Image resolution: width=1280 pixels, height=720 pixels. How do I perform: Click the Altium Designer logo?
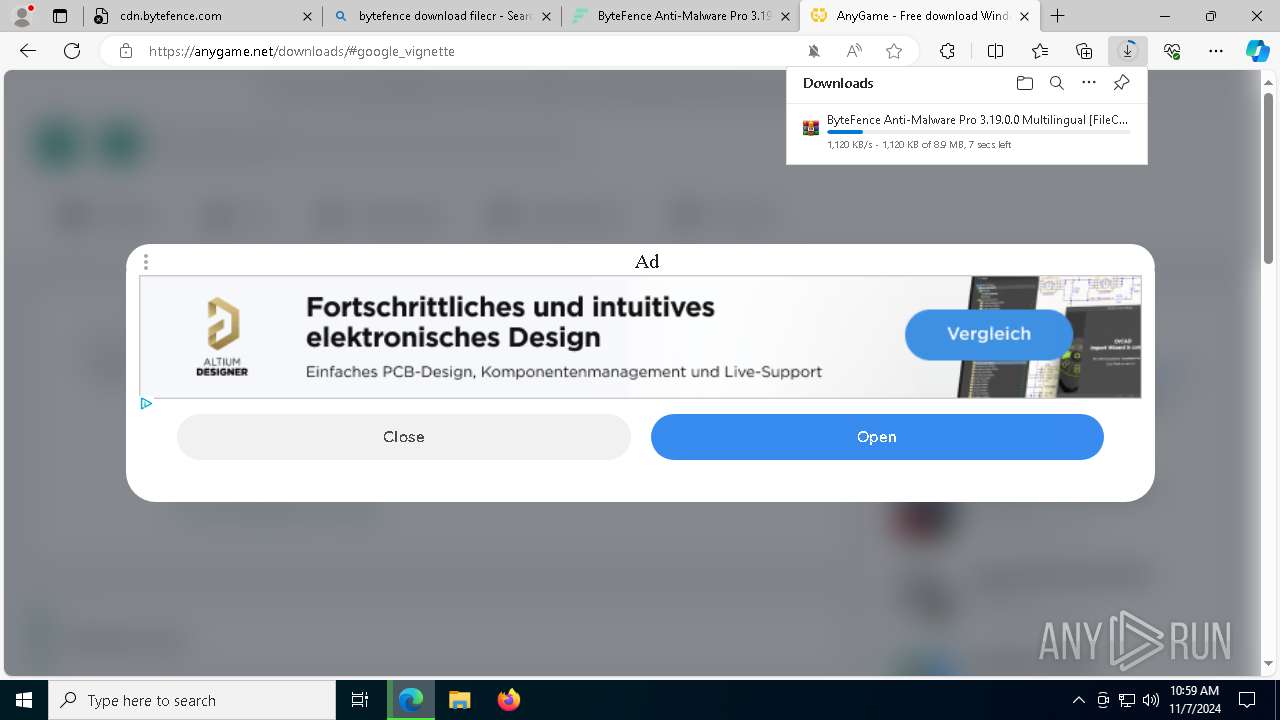click(x=222, y=336)
